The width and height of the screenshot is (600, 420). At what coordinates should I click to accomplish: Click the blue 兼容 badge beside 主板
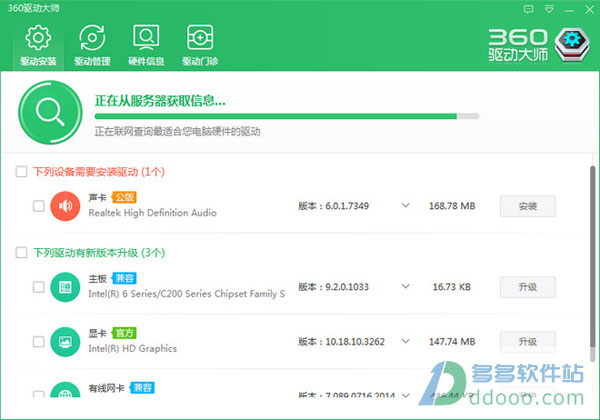coord(124,278)
